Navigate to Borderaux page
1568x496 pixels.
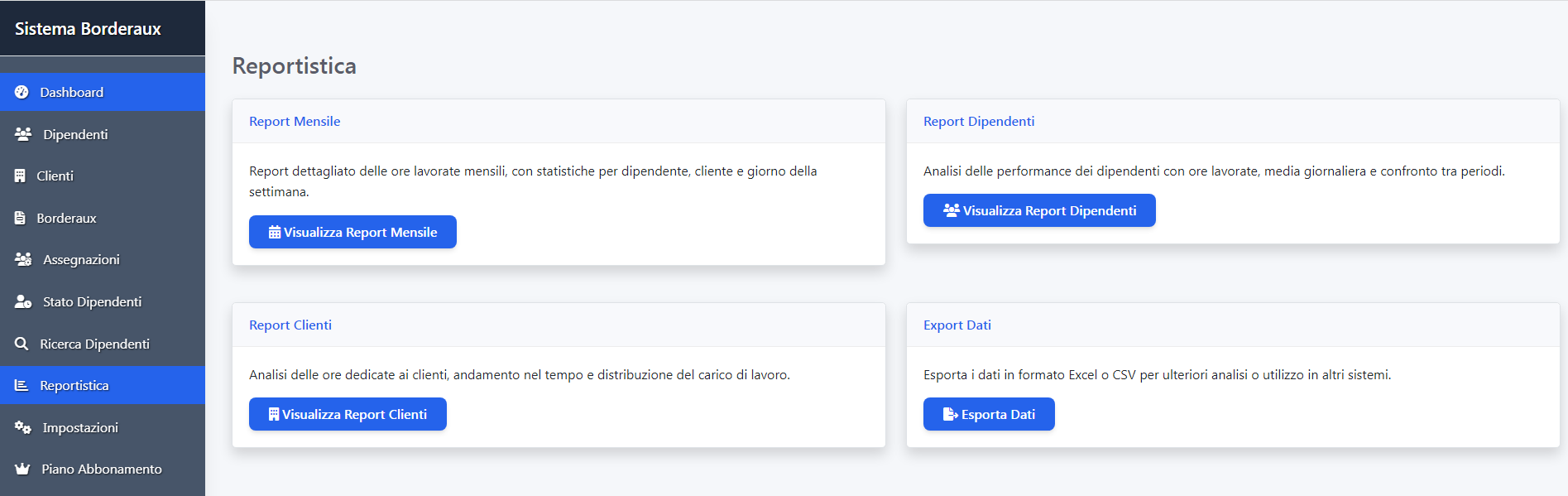coord(103,218)
